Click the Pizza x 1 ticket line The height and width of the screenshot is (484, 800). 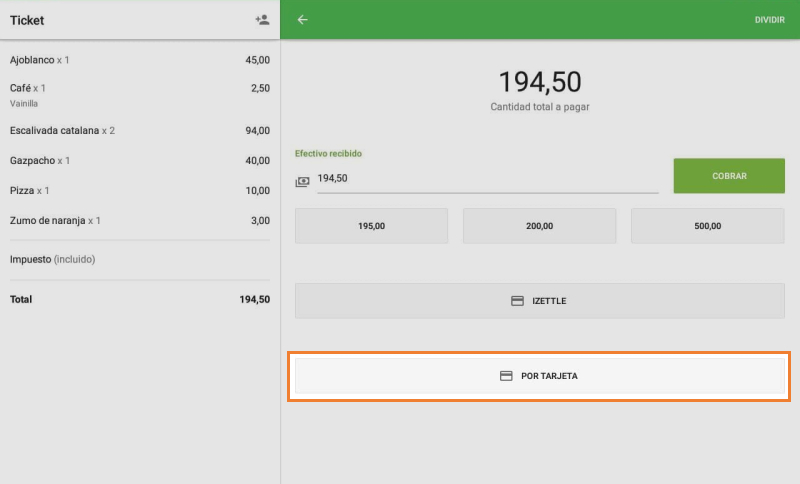tap(139, 190)
